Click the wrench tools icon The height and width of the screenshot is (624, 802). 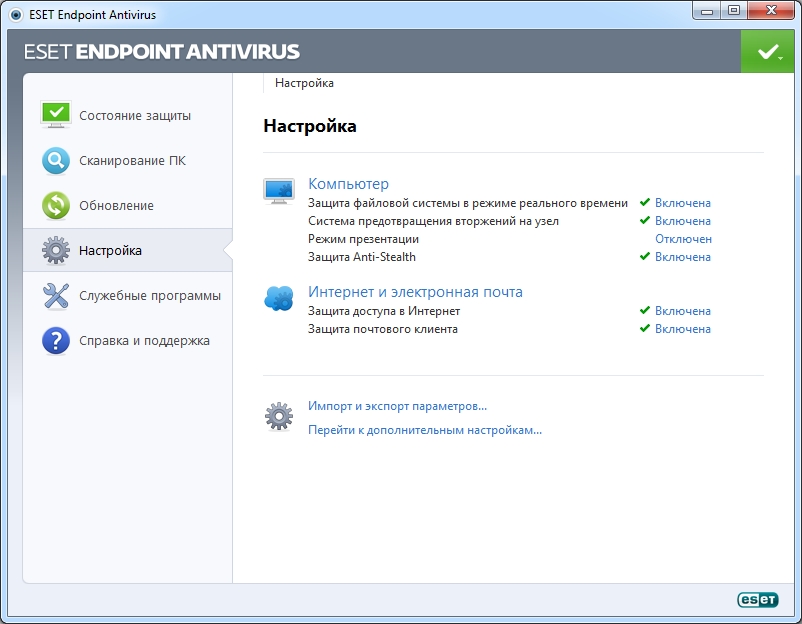click(x=56, y=296)
